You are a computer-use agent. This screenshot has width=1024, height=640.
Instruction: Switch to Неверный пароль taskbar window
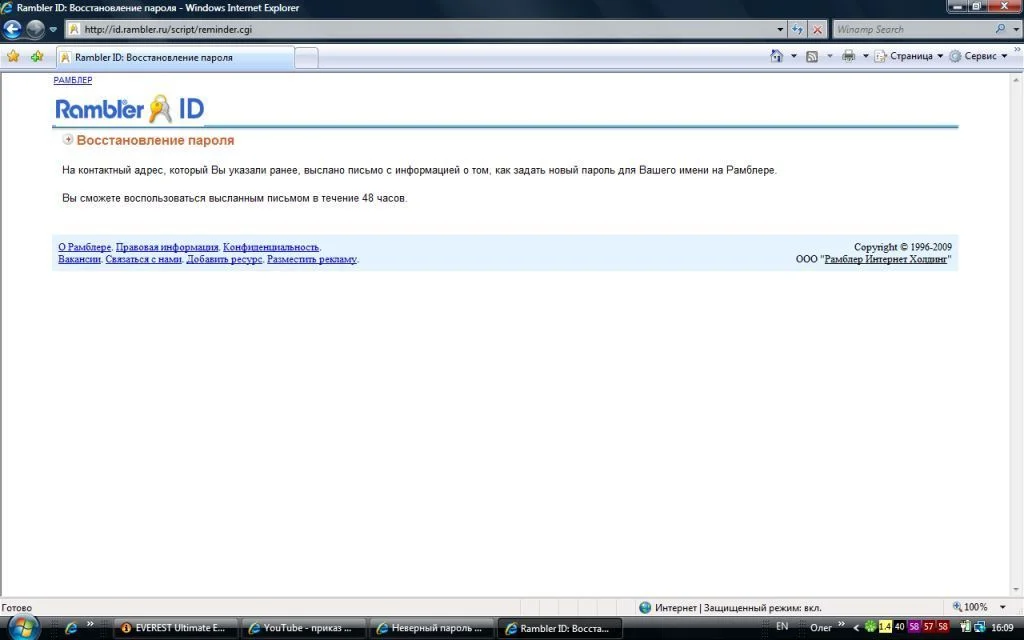pyautogui.click(x=431, y=628)
